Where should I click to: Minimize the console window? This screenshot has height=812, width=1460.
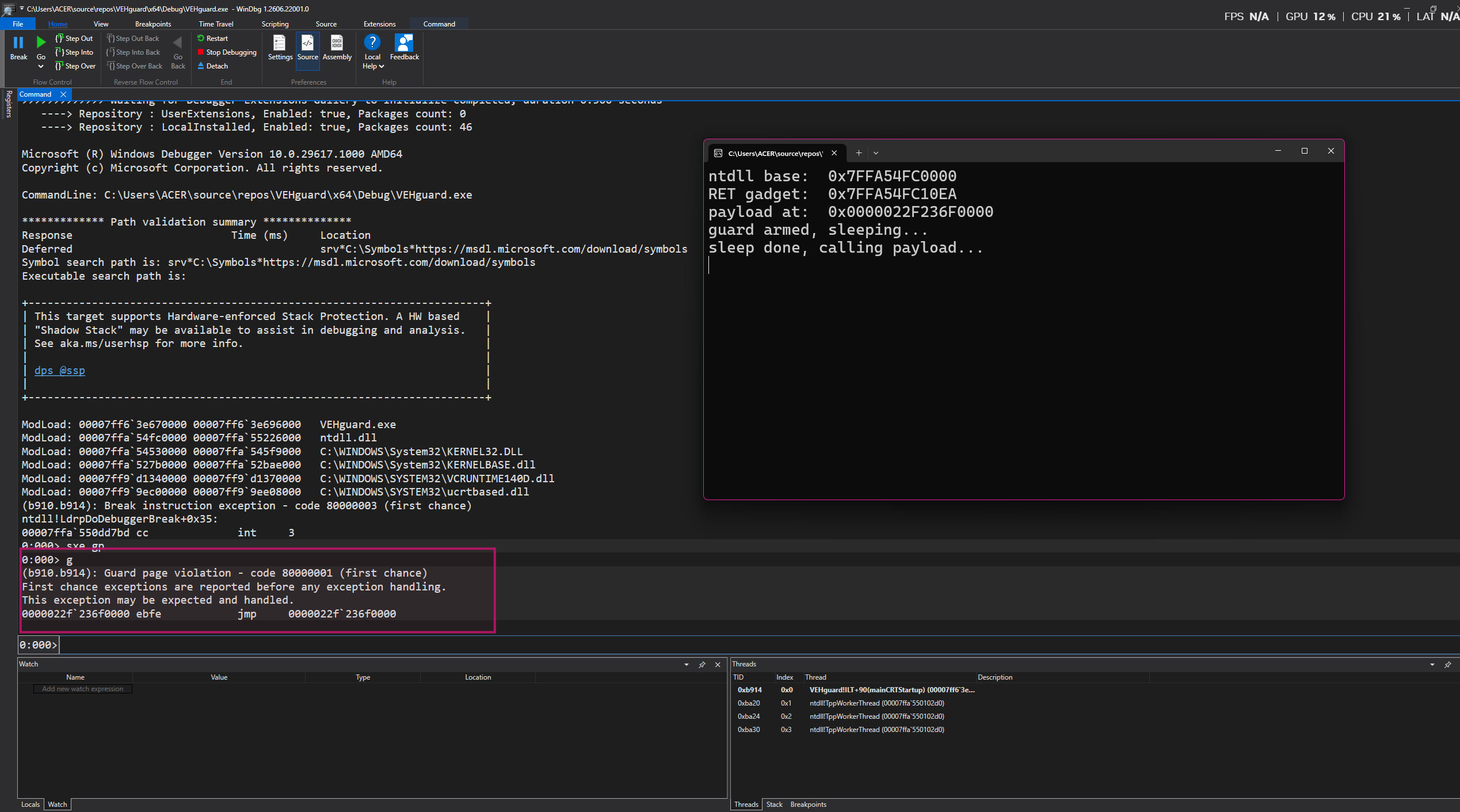point(1278,151)
